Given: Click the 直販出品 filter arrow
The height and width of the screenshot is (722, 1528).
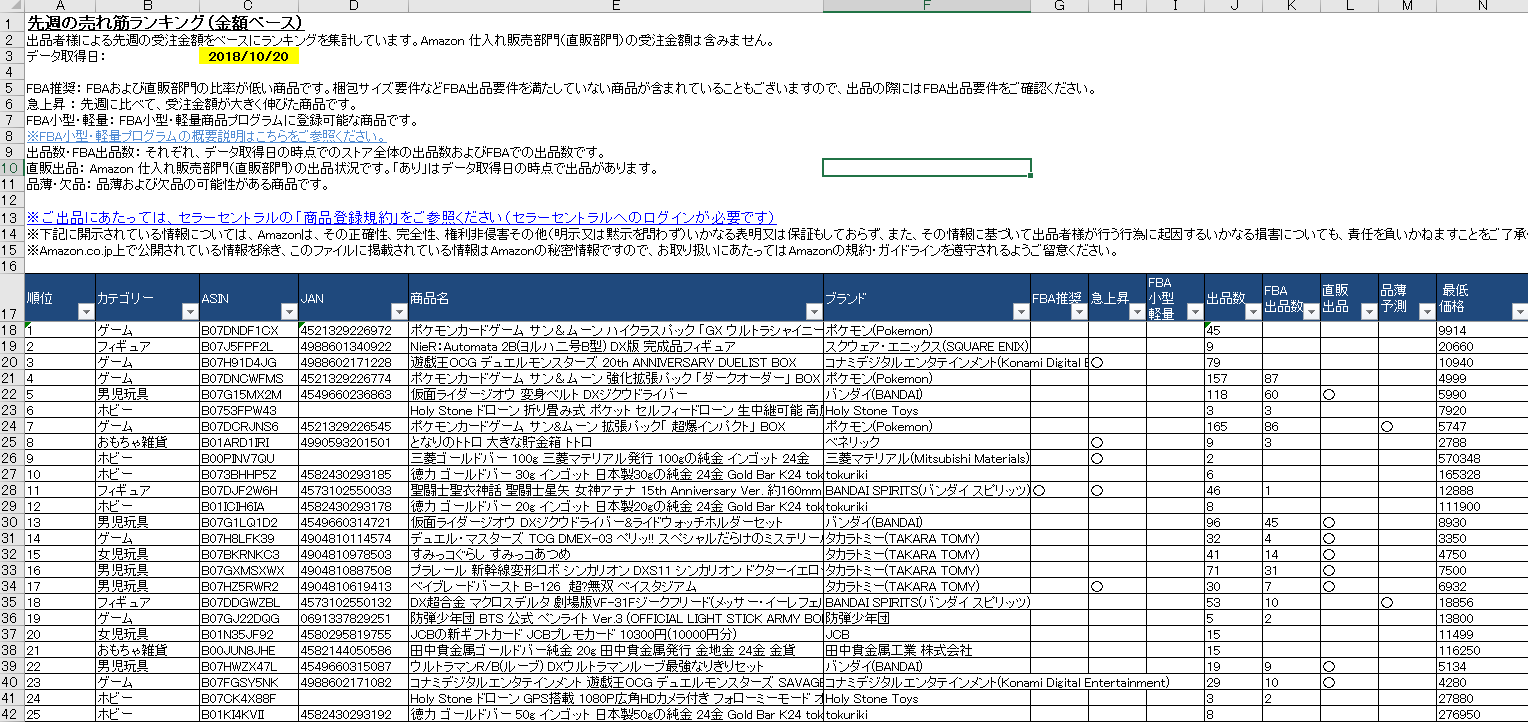Looking at the screenshot, I should click(x=1367, y=312).
